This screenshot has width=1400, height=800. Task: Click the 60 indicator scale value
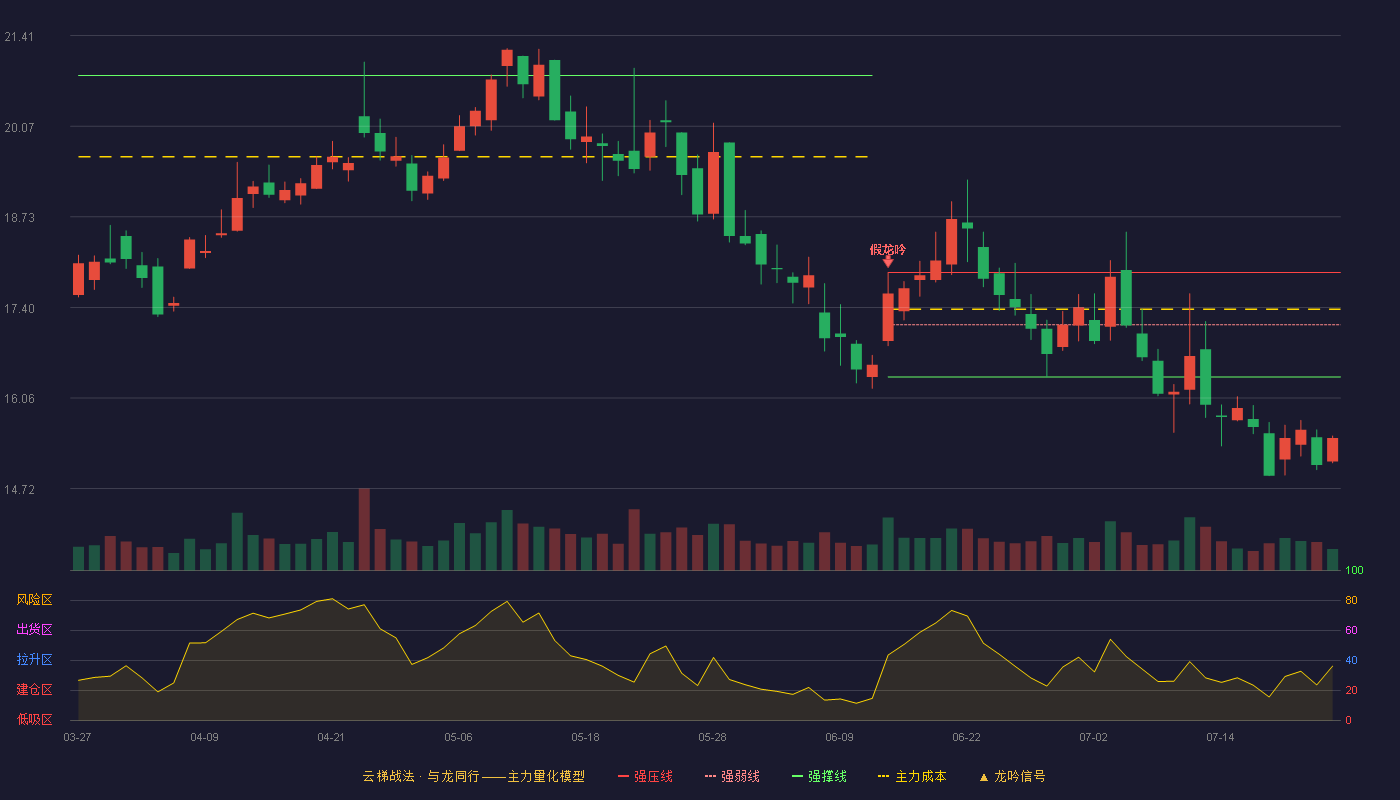click(x=1351, y=630)
